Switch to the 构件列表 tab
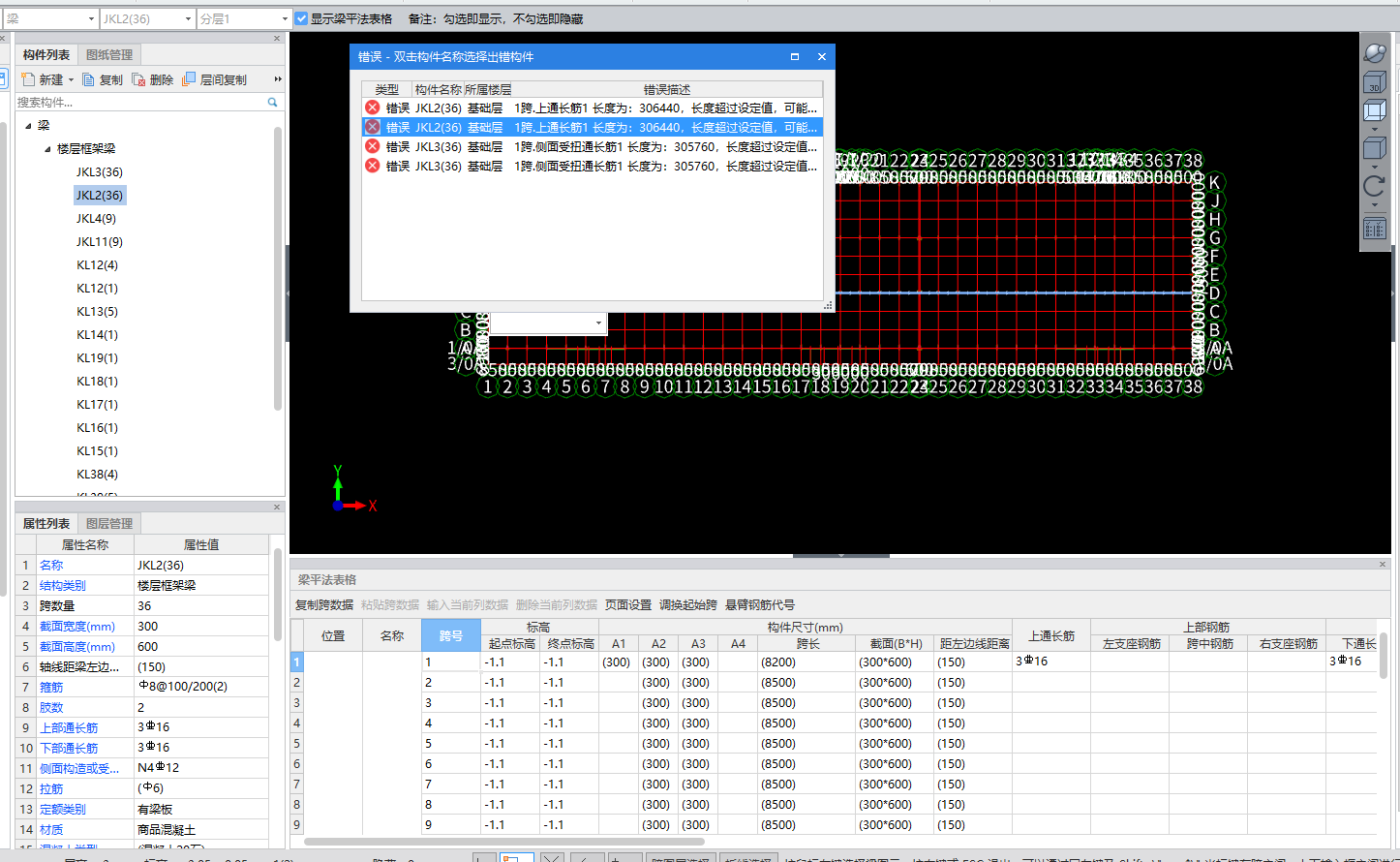Screen dimensions: 1400x862 click(x=46, y=55)
